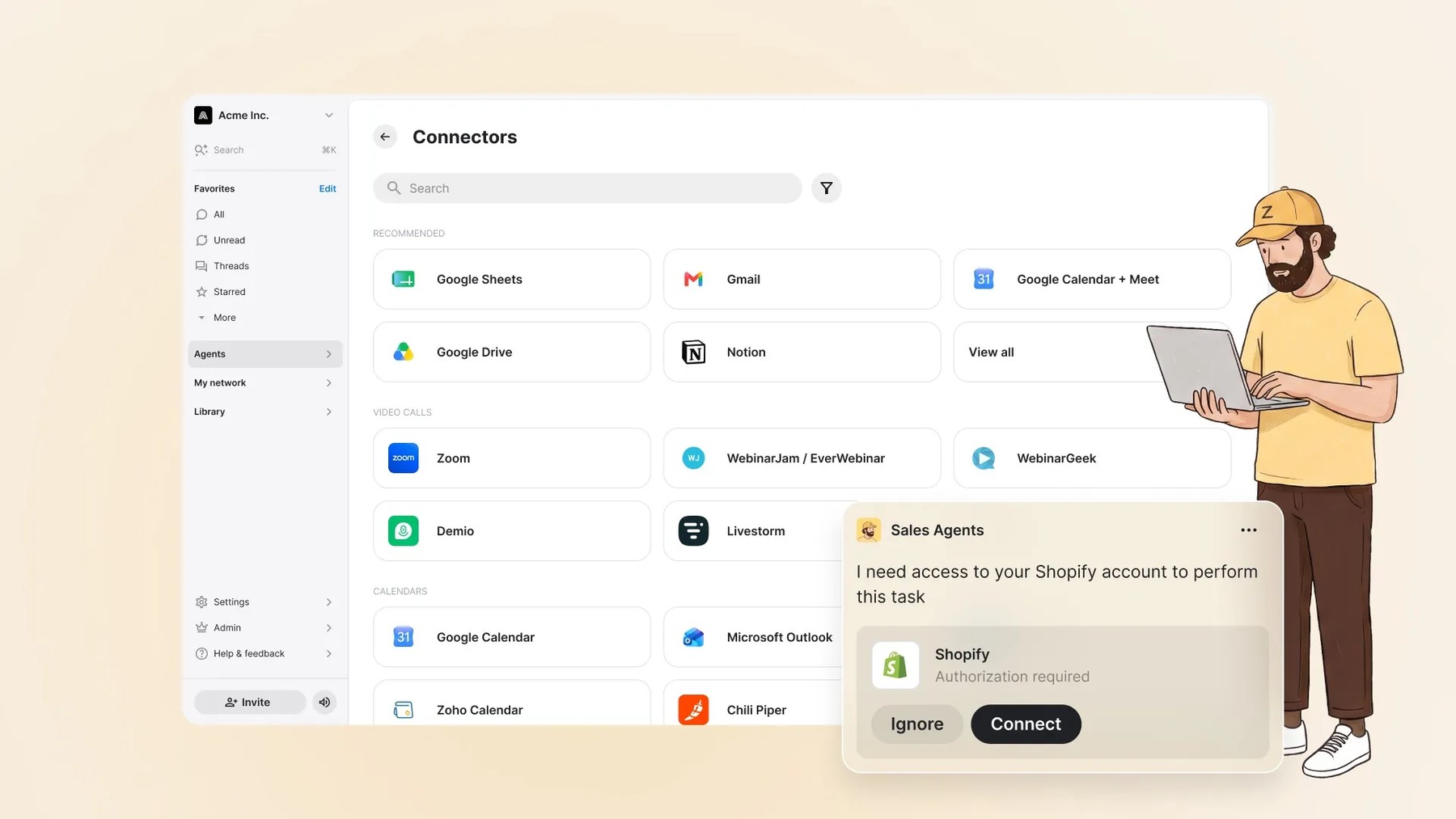Viewport: 1456px width, 819px height.
Task: Open the Sales Agents three-dot menu
Action: (x=1248, y=530)
